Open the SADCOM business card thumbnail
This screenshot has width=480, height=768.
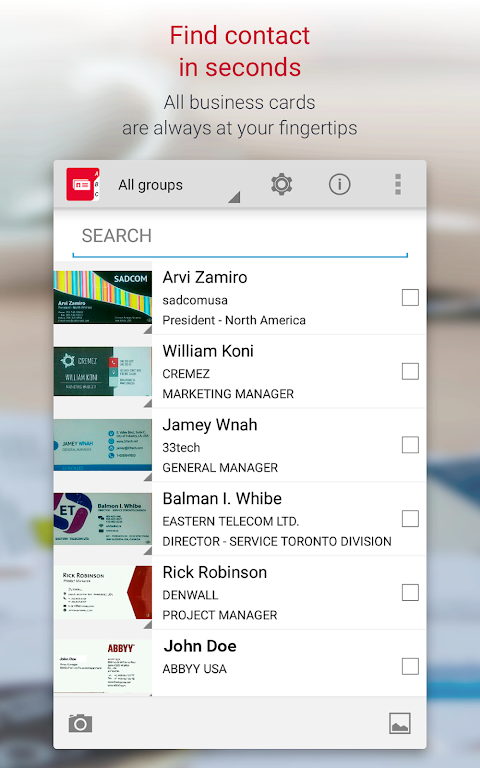coord(103,297)
